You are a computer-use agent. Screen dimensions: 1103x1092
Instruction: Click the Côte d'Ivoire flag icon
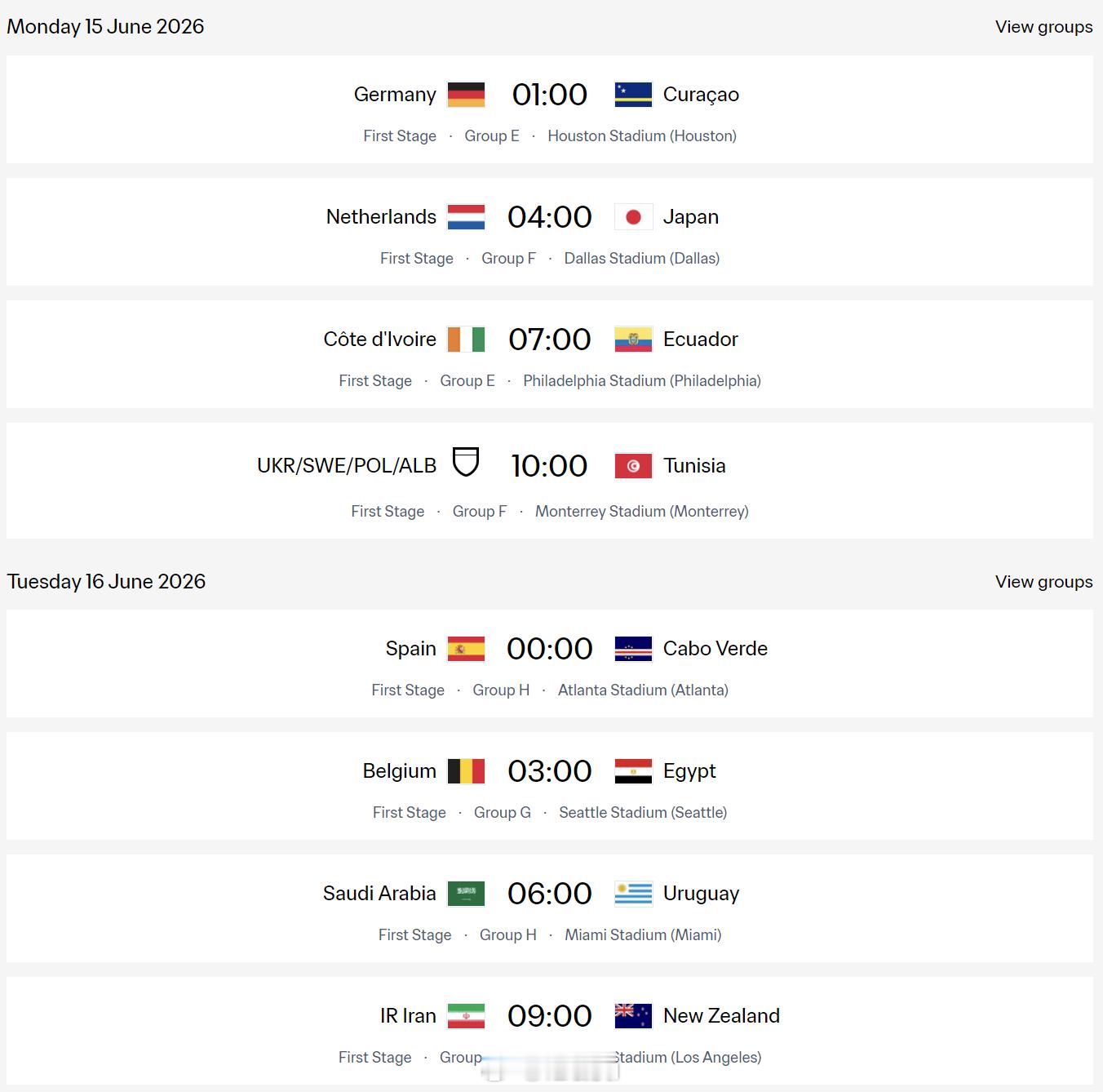pos(466,340)
